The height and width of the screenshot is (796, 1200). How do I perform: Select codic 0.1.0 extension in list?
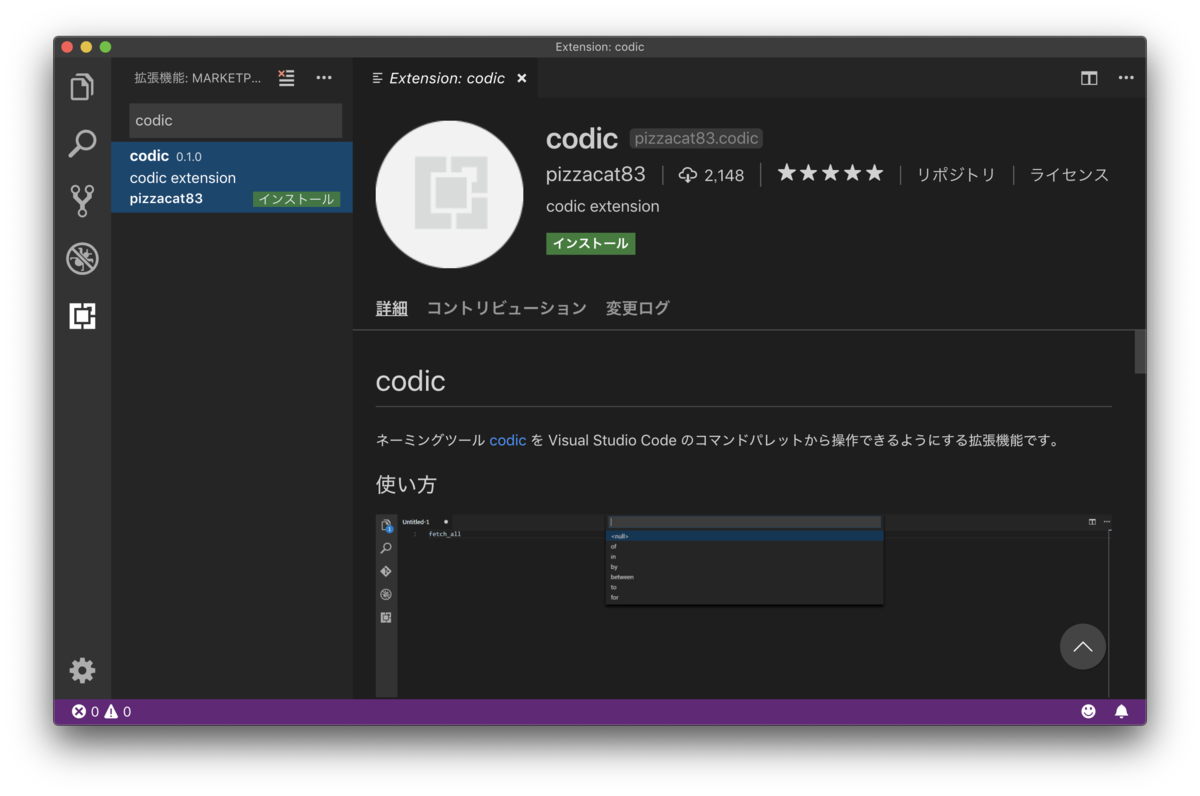pos(232,177)
